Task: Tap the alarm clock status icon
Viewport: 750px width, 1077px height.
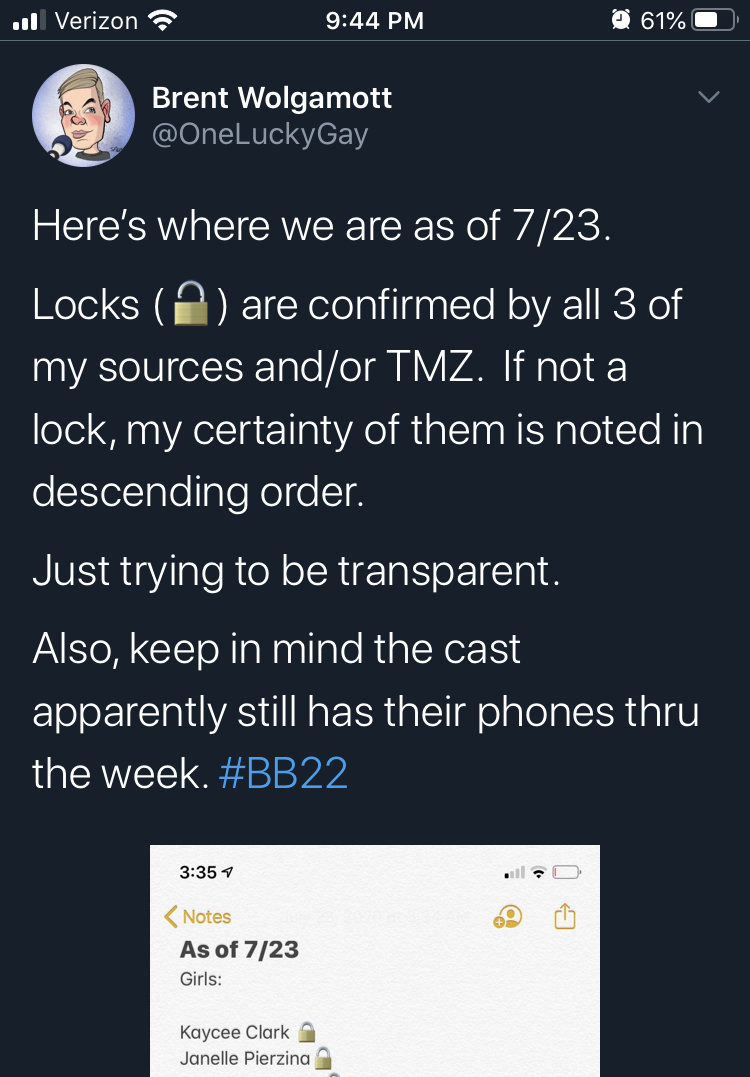Action: (x=621, y=21)
